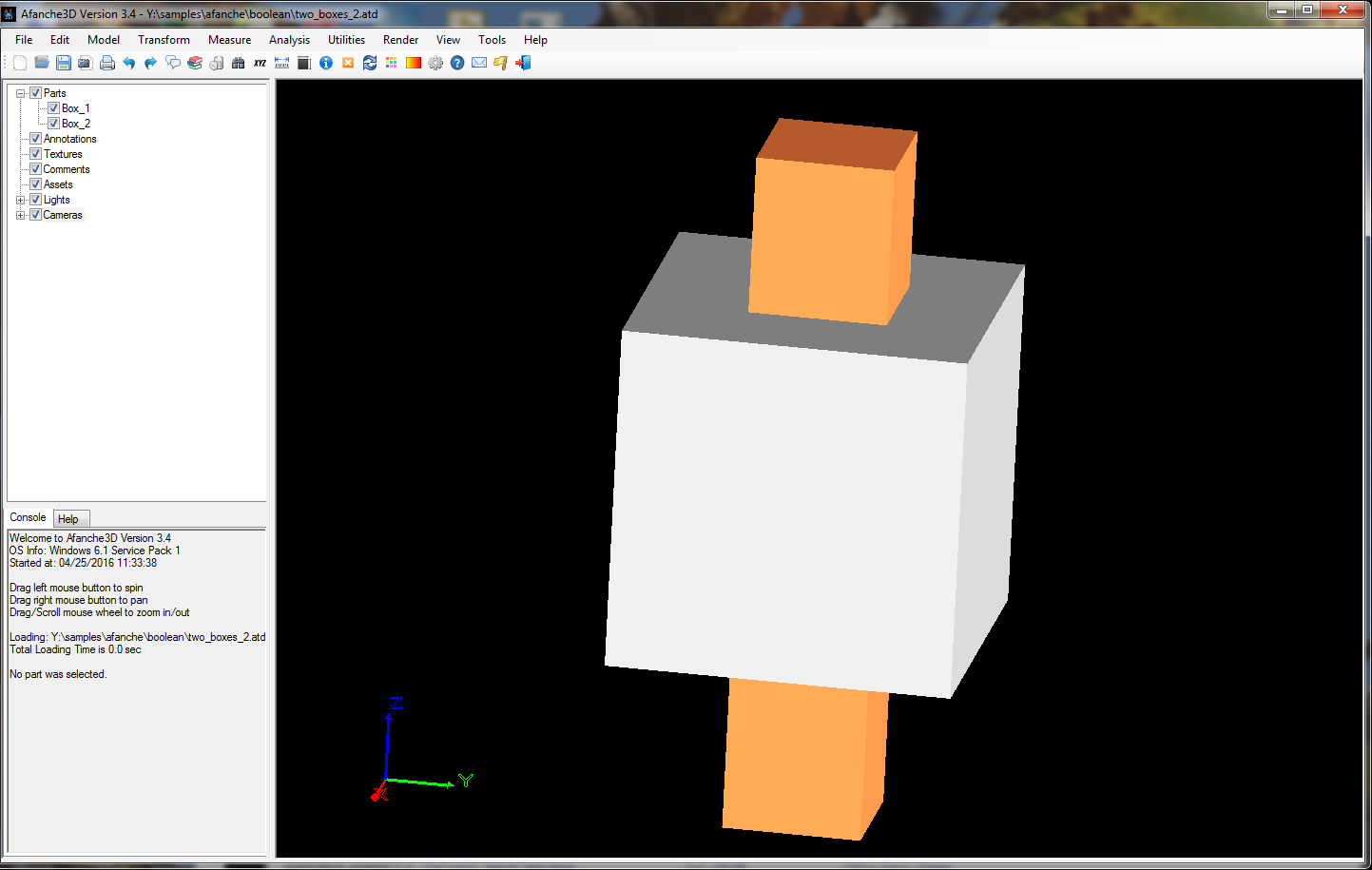The width and height of the screenshot is (1372, 870).
Task: Expand the Lights tree node
Action: (20, 200)
